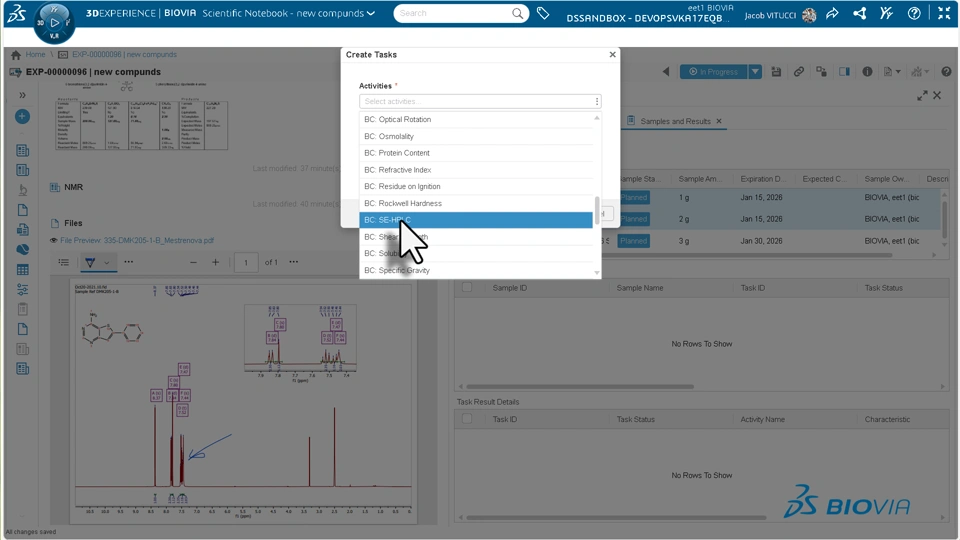Image resolution: width=960 pixels, height=540 pixels.
Task: Select BC: Refractive Index activity
Action: pos(476,170)
